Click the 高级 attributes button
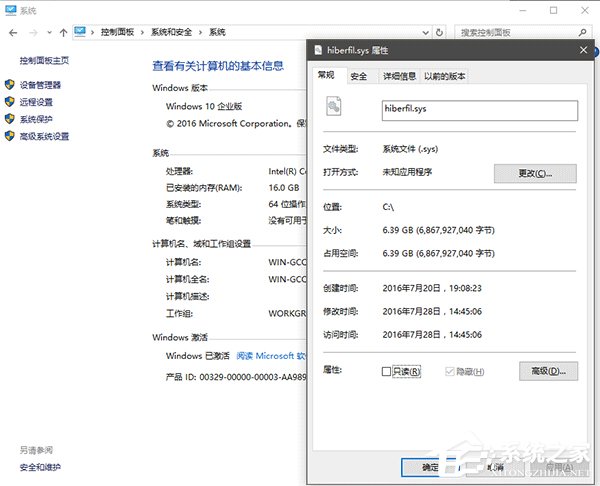Viewport: 600px width, 486px height. click(548, 372)
